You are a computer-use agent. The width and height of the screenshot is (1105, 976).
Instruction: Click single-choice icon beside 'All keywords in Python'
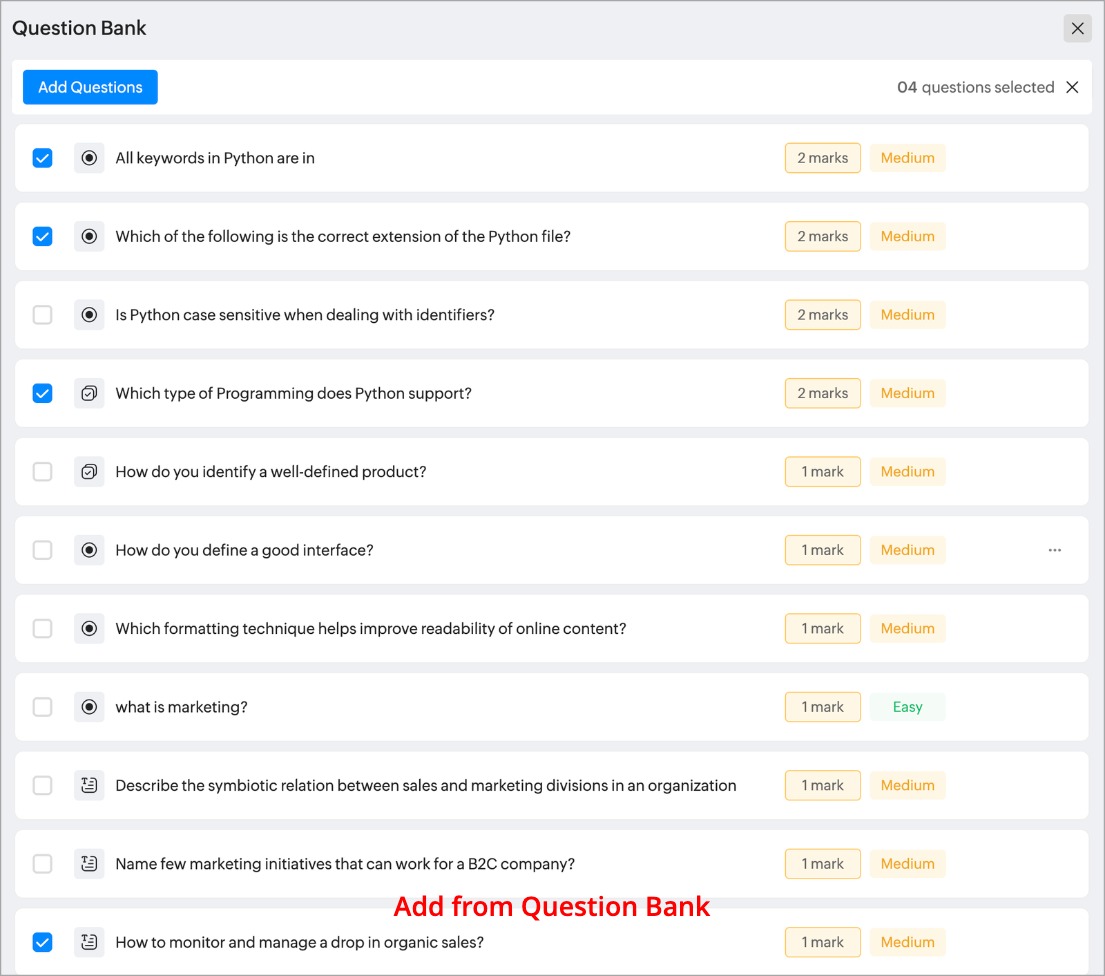(89, 158)
